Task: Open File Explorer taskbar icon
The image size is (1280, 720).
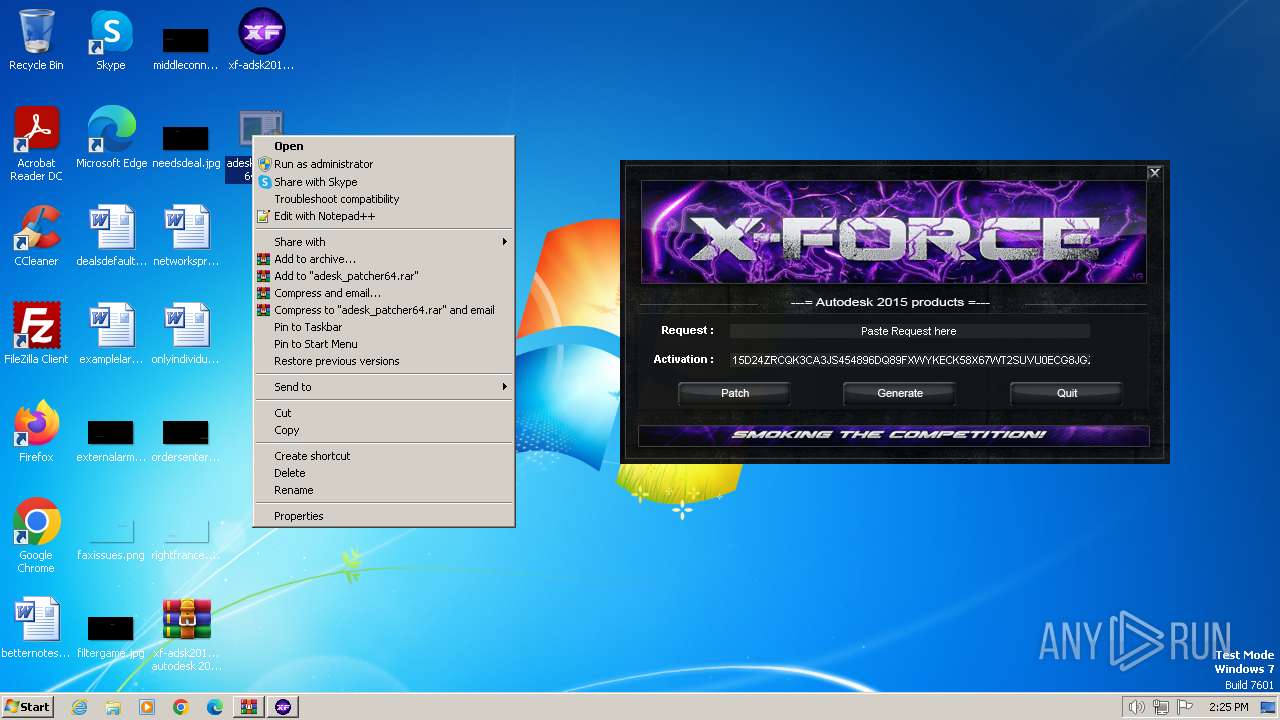Action: (x=113, y=707)
